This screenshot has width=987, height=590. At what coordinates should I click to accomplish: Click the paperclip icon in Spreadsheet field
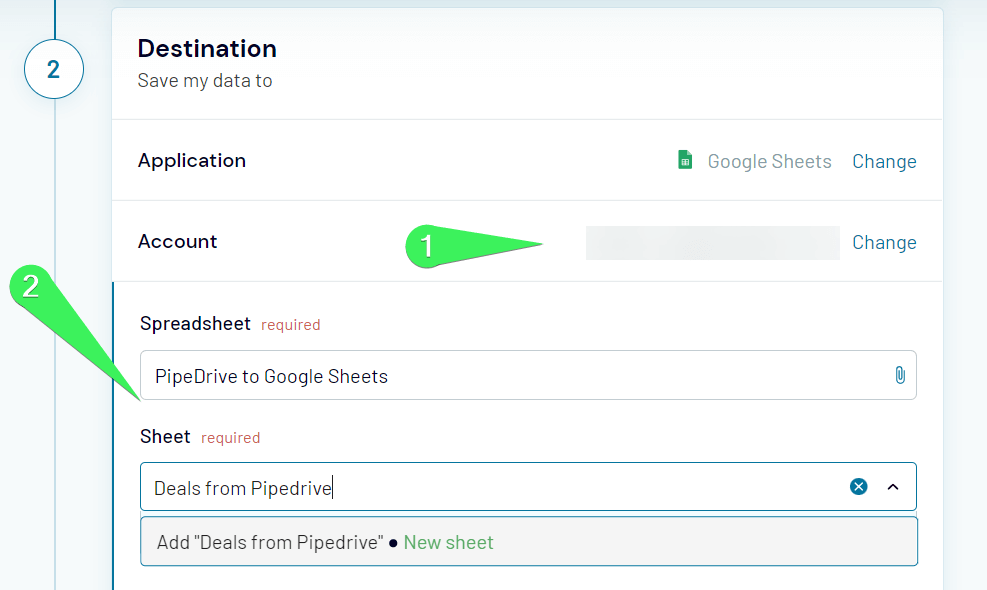pos(899,376)
